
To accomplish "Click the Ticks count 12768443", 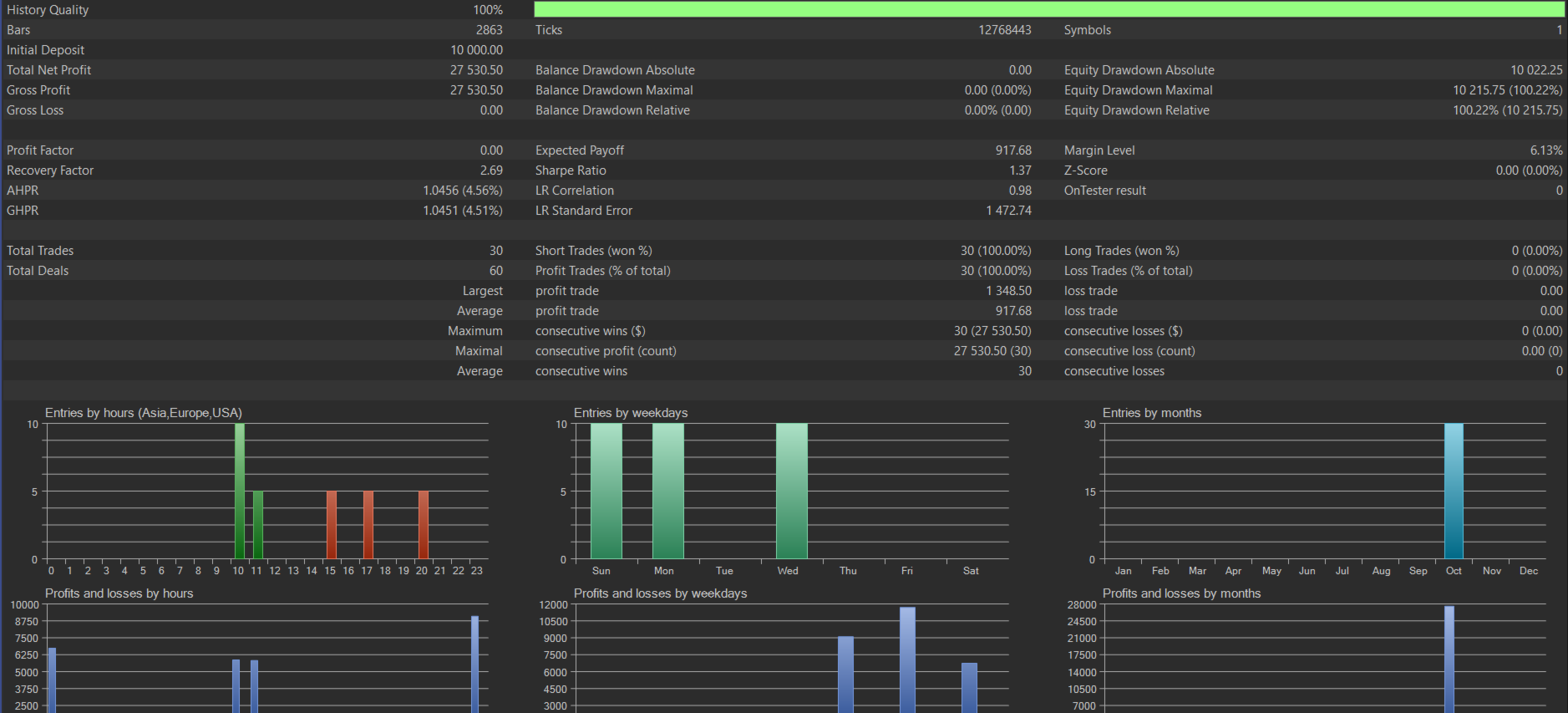I will [x=1004, y=30].
